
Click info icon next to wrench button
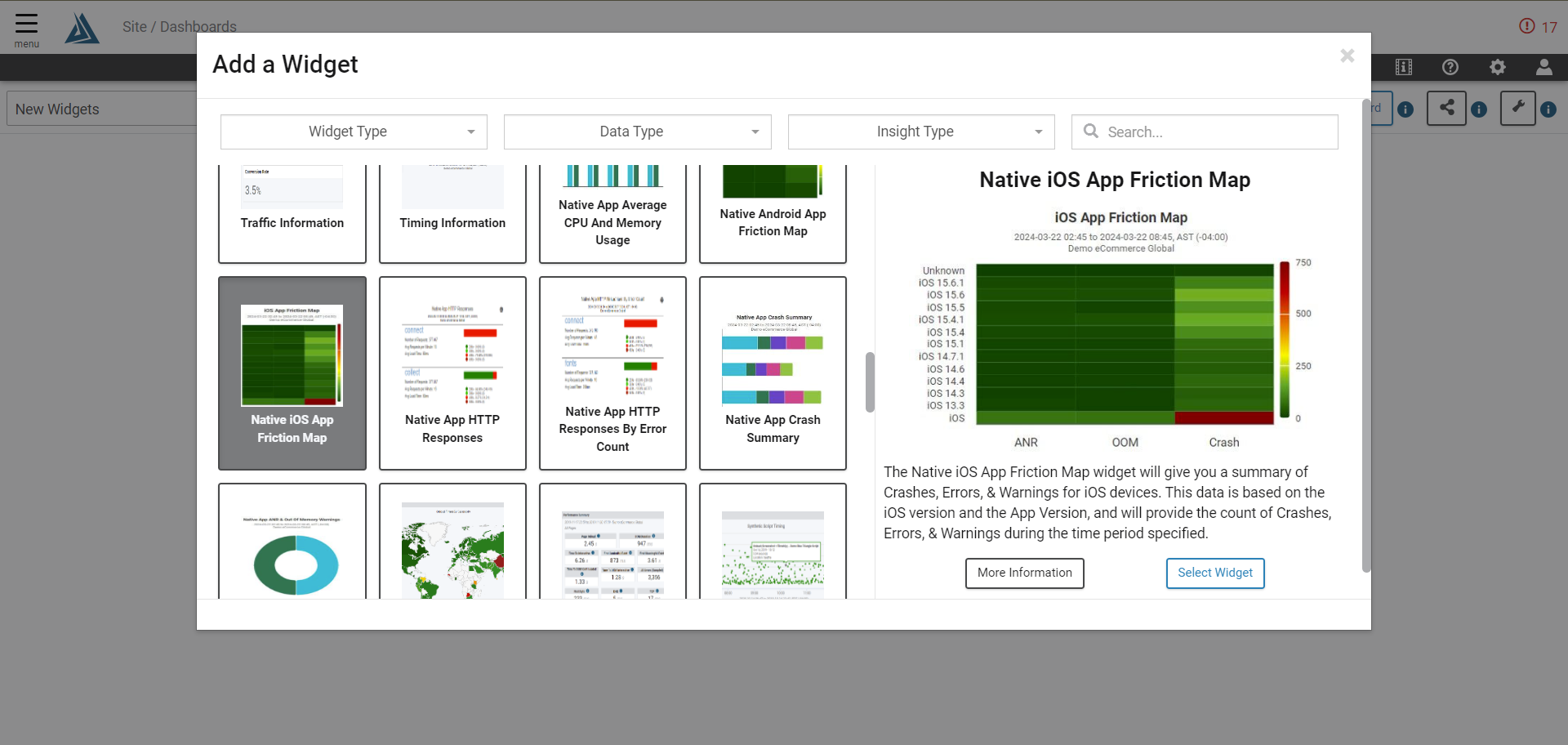click(x=1548, y=109)
